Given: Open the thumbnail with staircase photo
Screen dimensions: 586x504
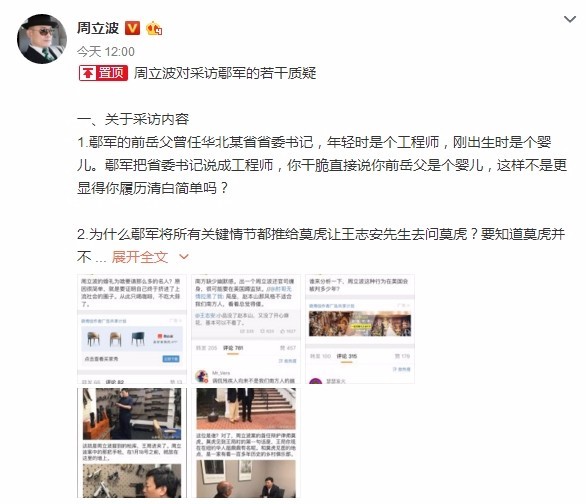Looking at the screenshot, I should pos(246,443).
